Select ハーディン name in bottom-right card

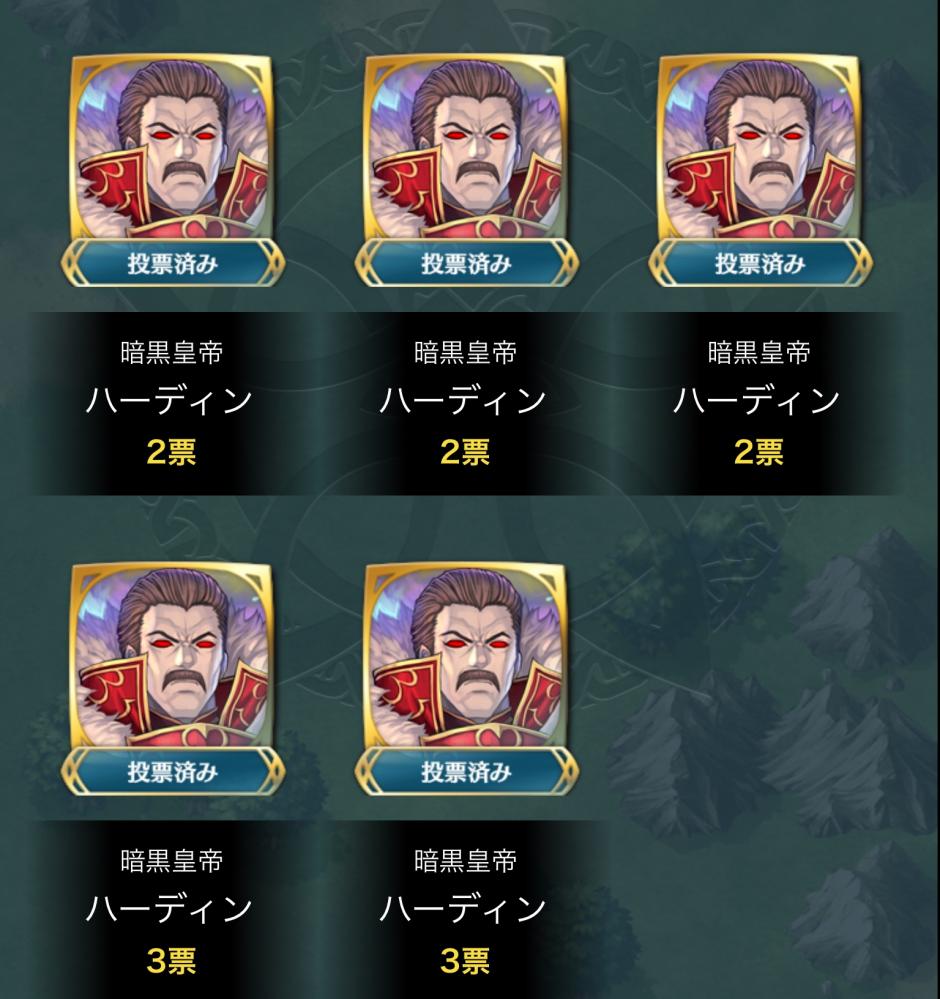point(463,909)
